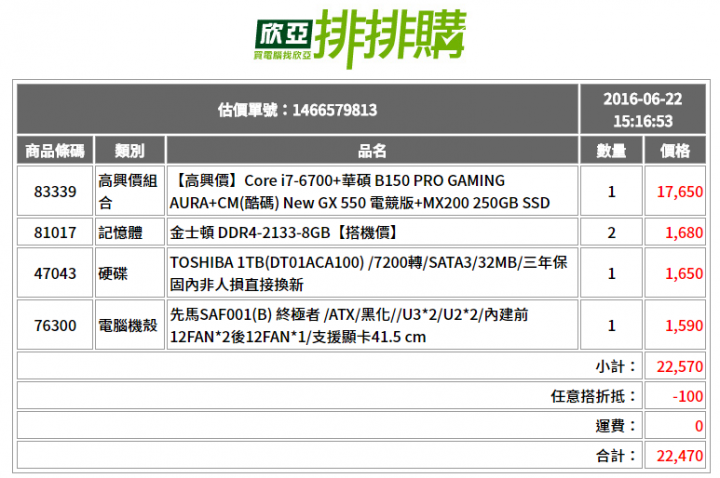Click the price 1,590
This screenshot has width=720, height=478.
point(684,326)
